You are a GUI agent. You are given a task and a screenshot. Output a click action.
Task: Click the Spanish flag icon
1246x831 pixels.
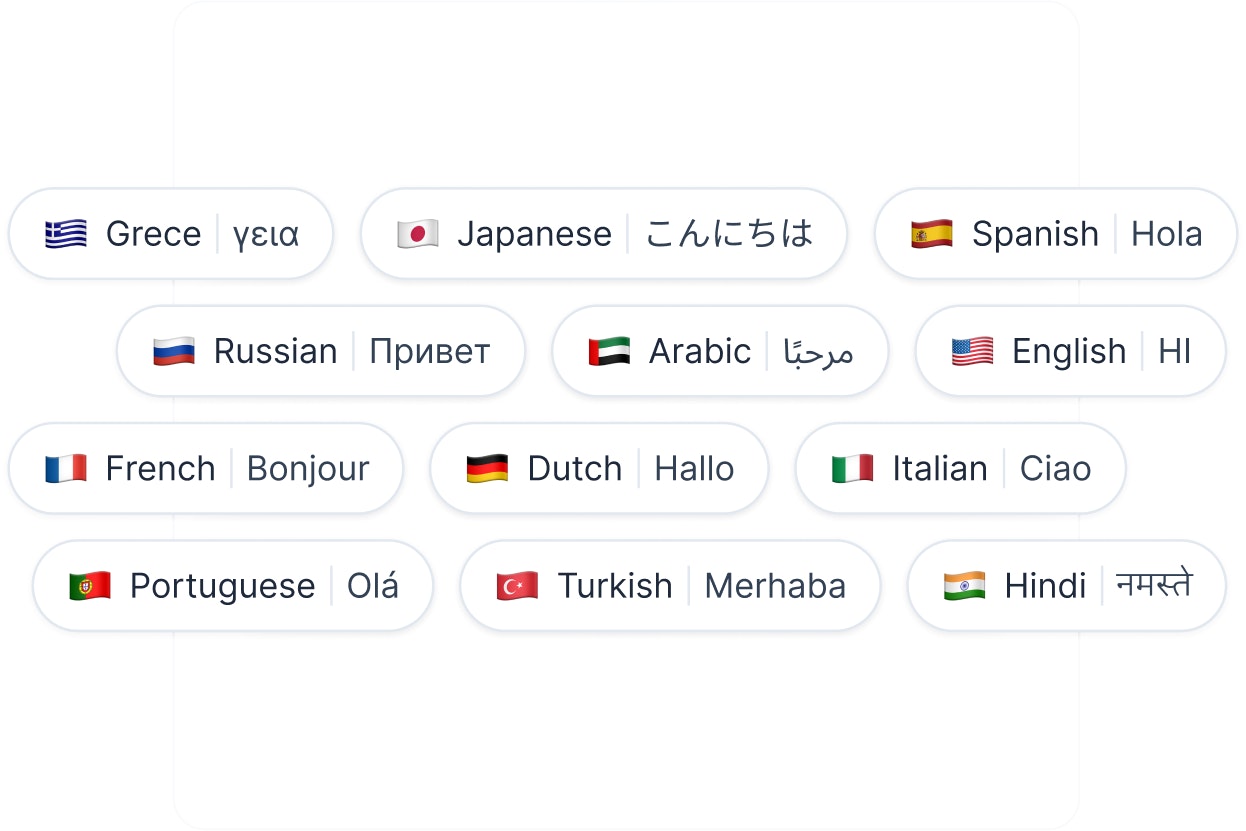point(932,234)
